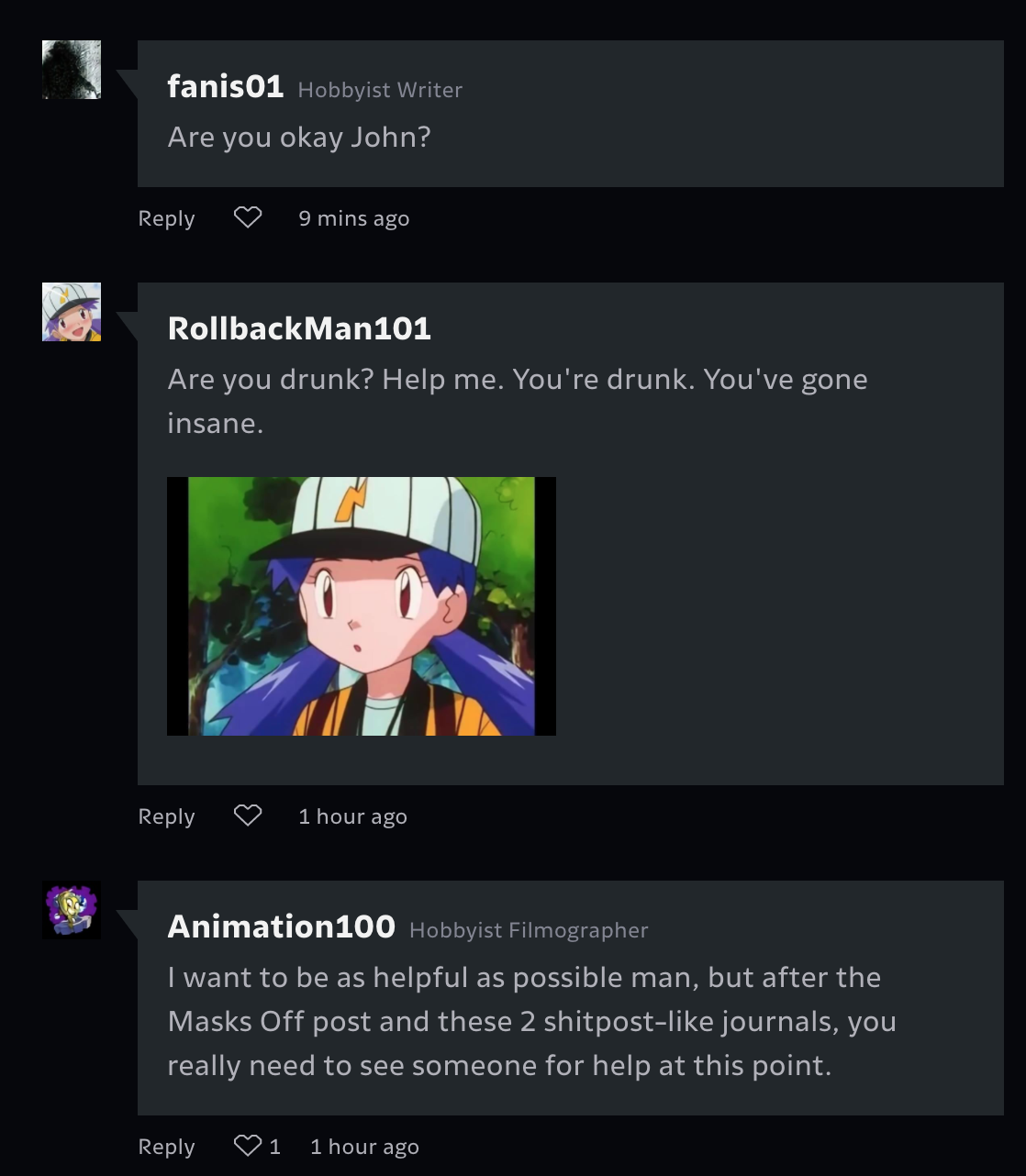Heart RollbackMan101's comment
Screen dimensions: 1026x1176
pos(248,815)
